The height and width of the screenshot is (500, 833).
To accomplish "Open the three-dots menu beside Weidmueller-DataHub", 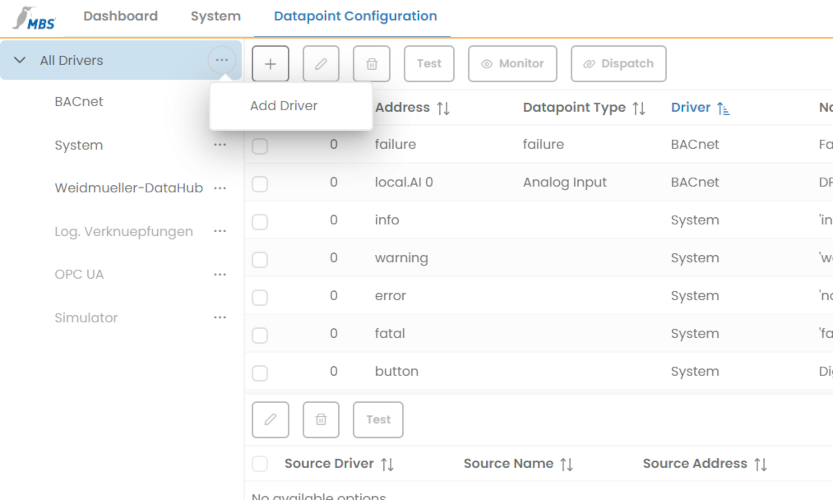I will click(220, 188).
